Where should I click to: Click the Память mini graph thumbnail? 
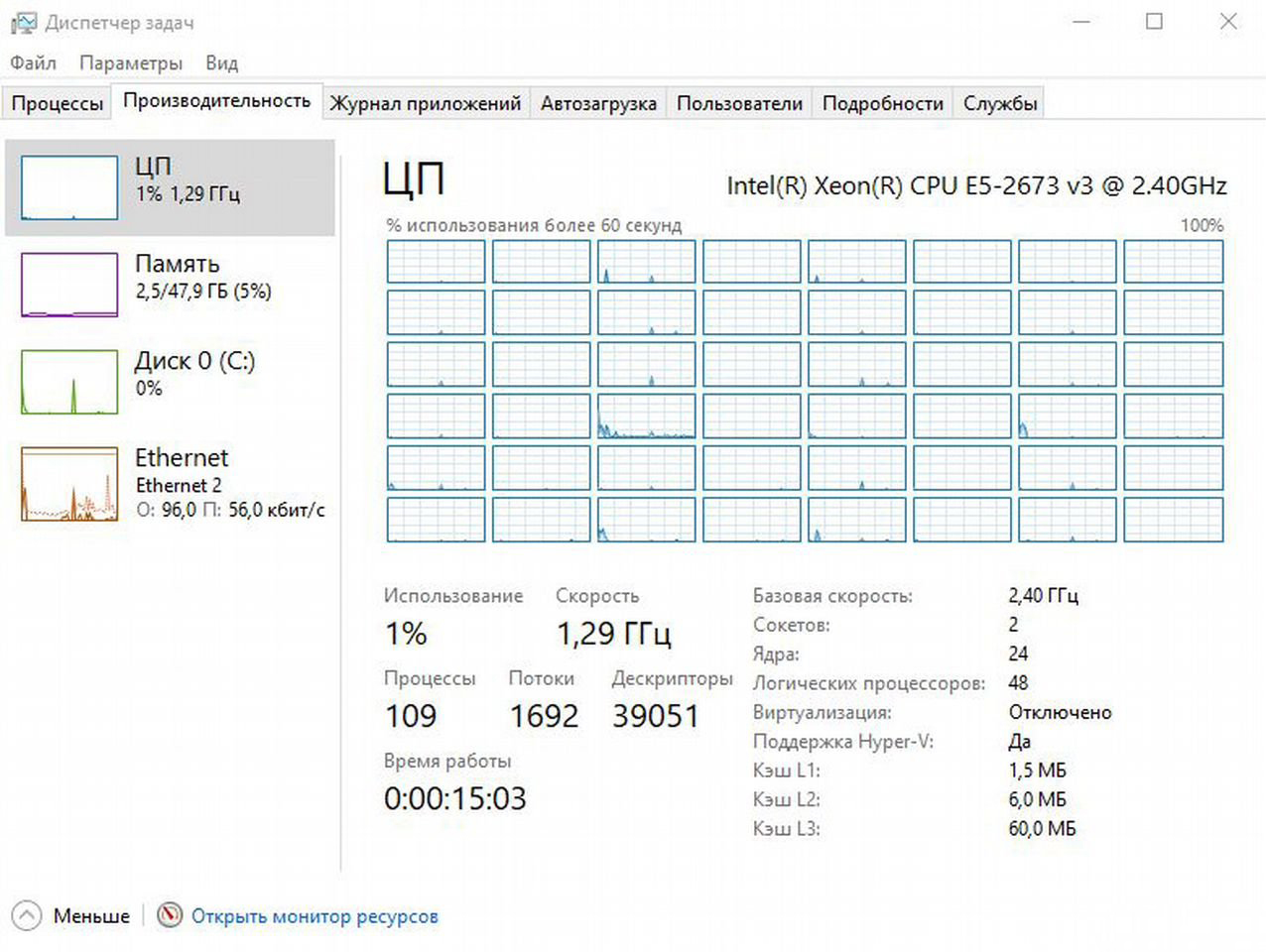pos(69,285)
